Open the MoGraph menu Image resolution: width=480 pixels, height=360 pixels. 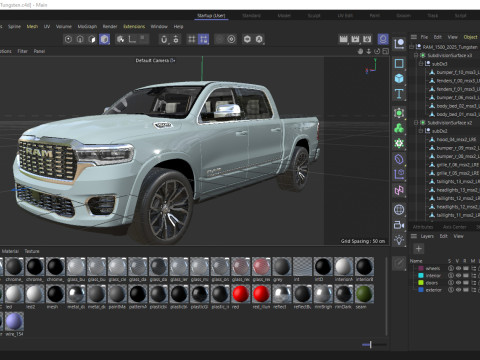[87, 26]
